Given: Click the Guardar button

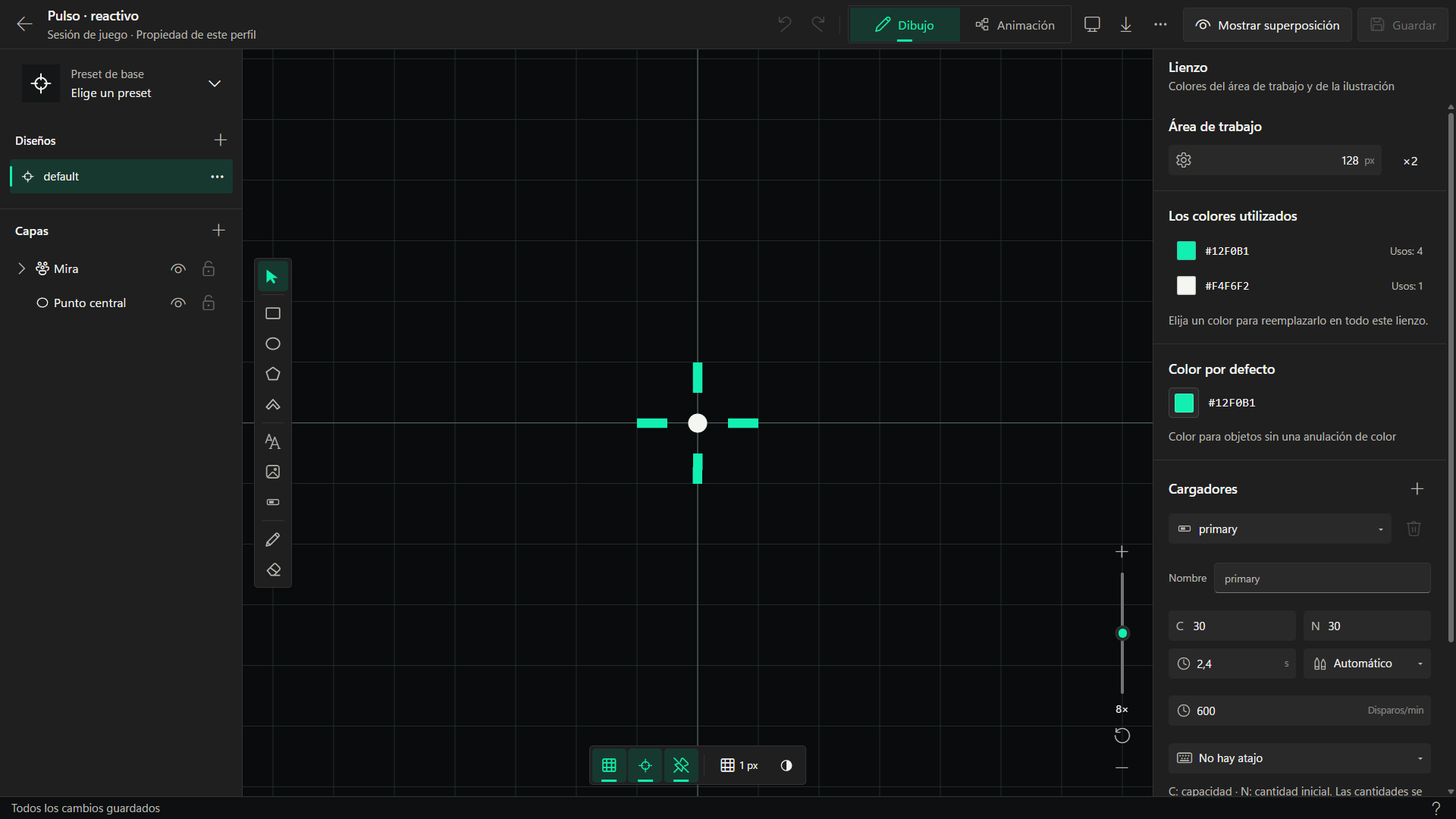Looking at the screenshot, I should (1403, 25).
